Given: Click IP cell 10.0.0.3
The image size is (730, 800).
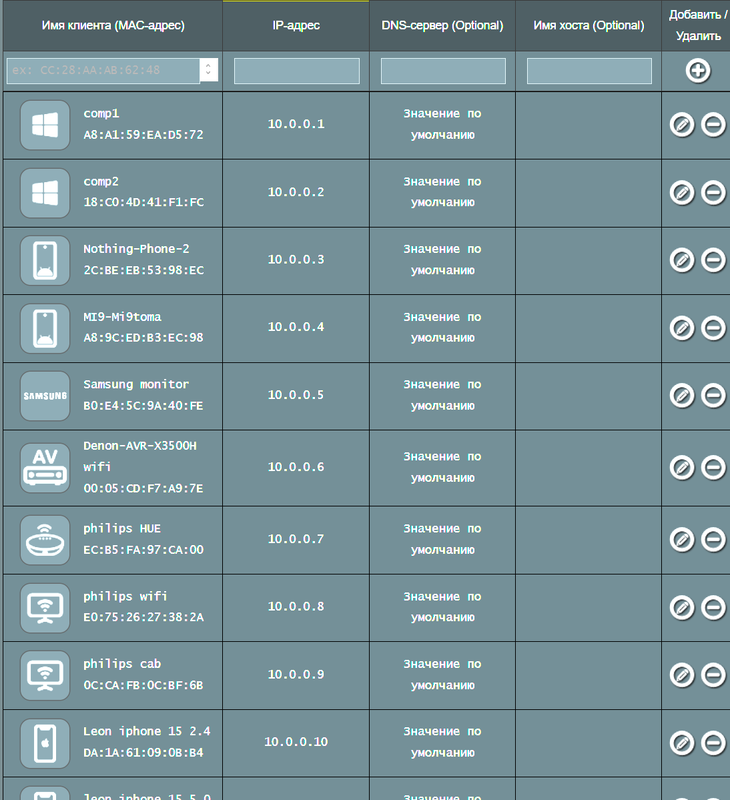Looking at the screenshot, I should coord(296,259).
